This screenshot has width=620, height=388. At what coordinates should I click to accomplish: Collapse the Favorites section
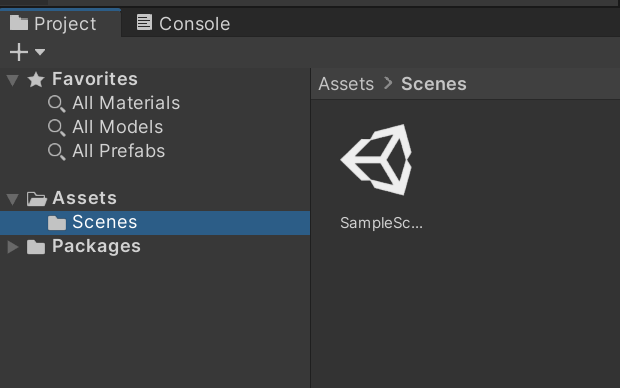tap(13, 80)
